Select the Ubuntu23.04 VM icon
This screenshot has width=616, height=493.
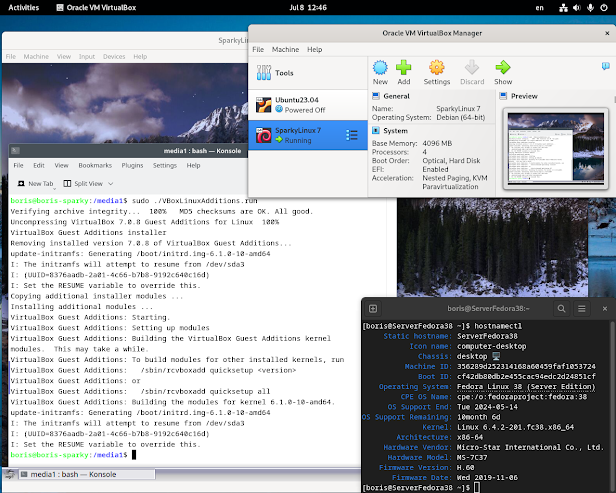click(264, 105)
